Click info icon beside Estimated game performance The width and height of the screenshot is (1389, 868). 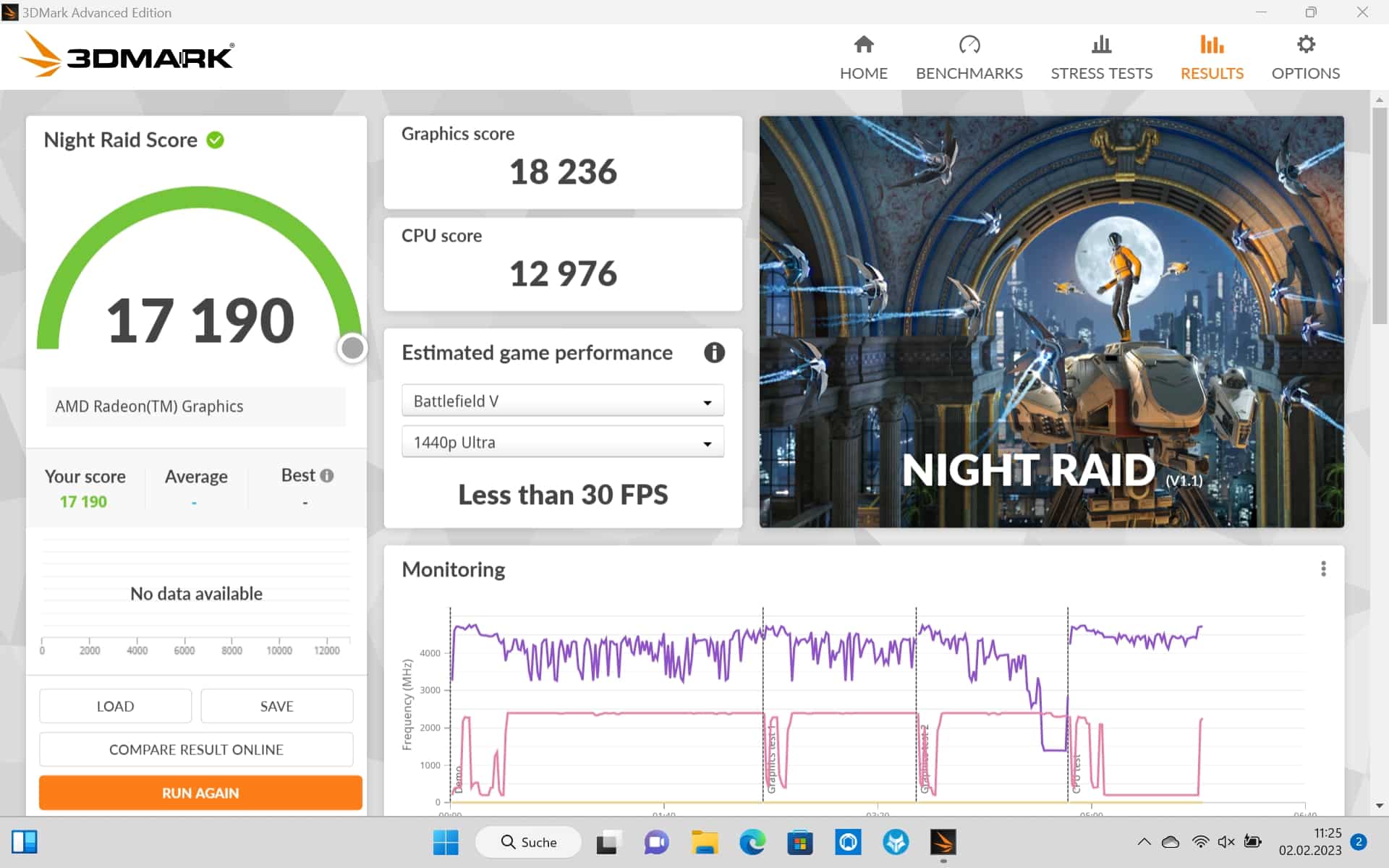pos(714,352)
